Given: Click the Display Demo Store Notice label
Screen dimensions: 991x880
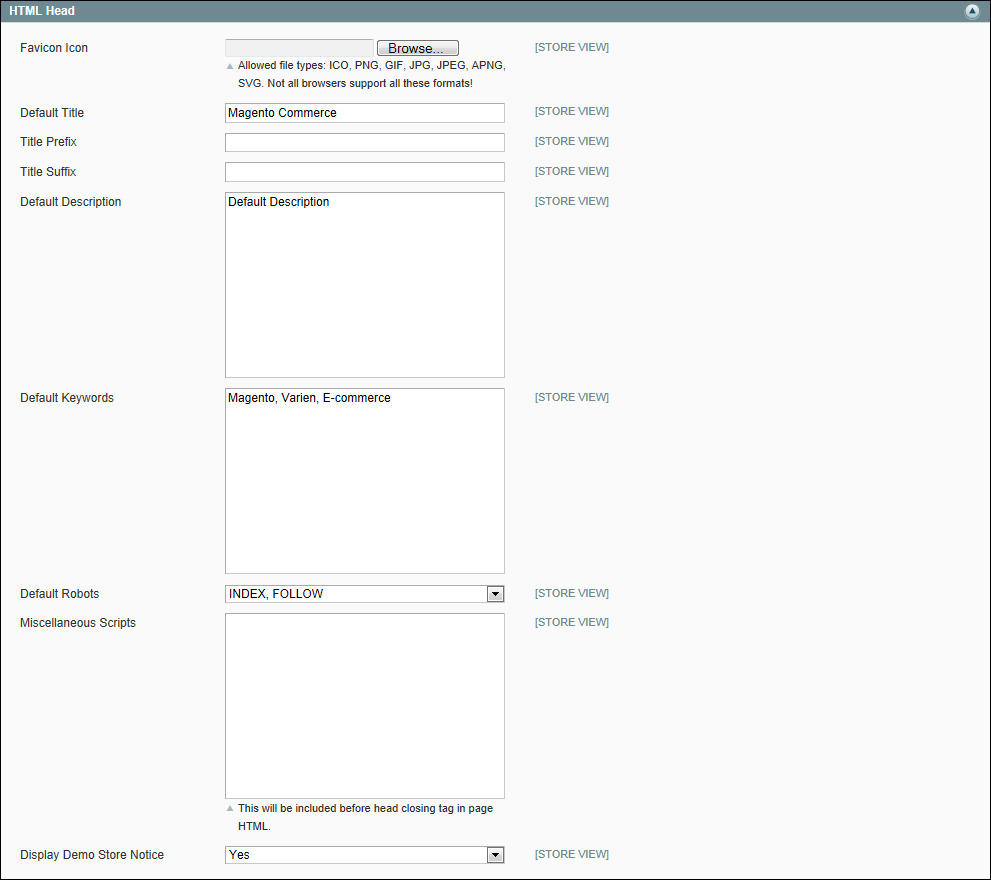Looking at the screenshot, I should point(92,855).
